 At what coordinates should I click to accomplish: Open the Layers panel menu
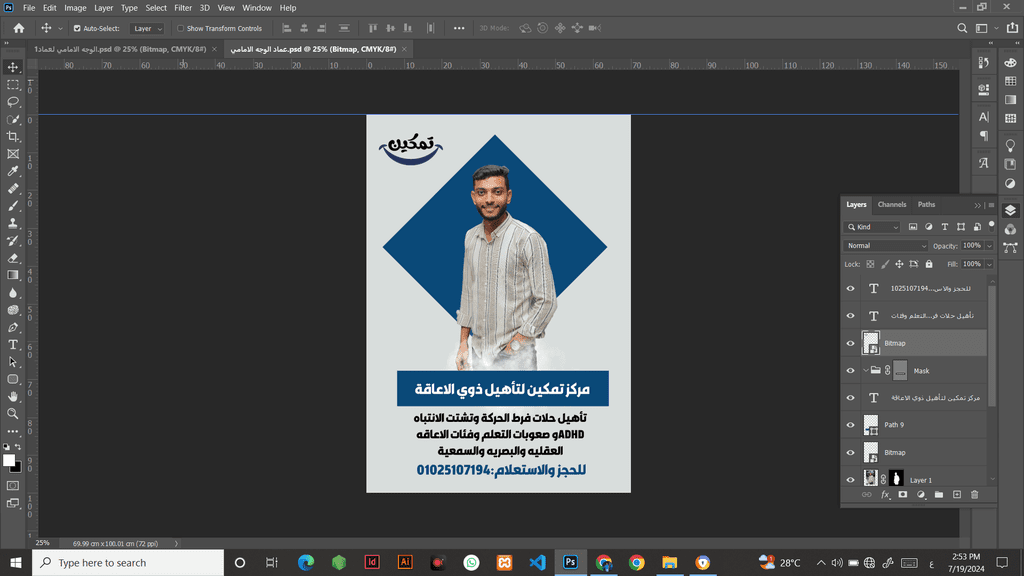click(x=991, y=205)
